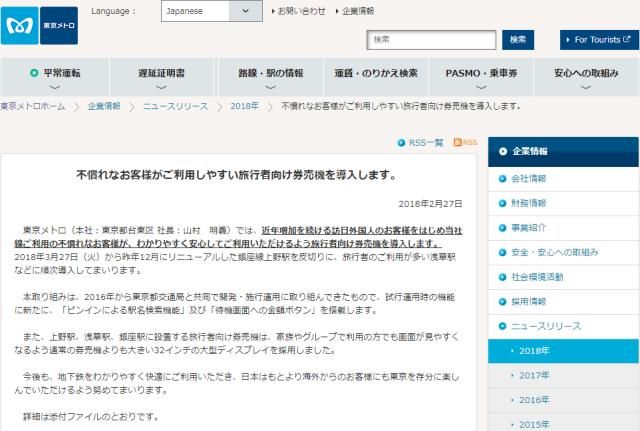Open 財務情報 in the sidebar

click(x=563, y=203)
